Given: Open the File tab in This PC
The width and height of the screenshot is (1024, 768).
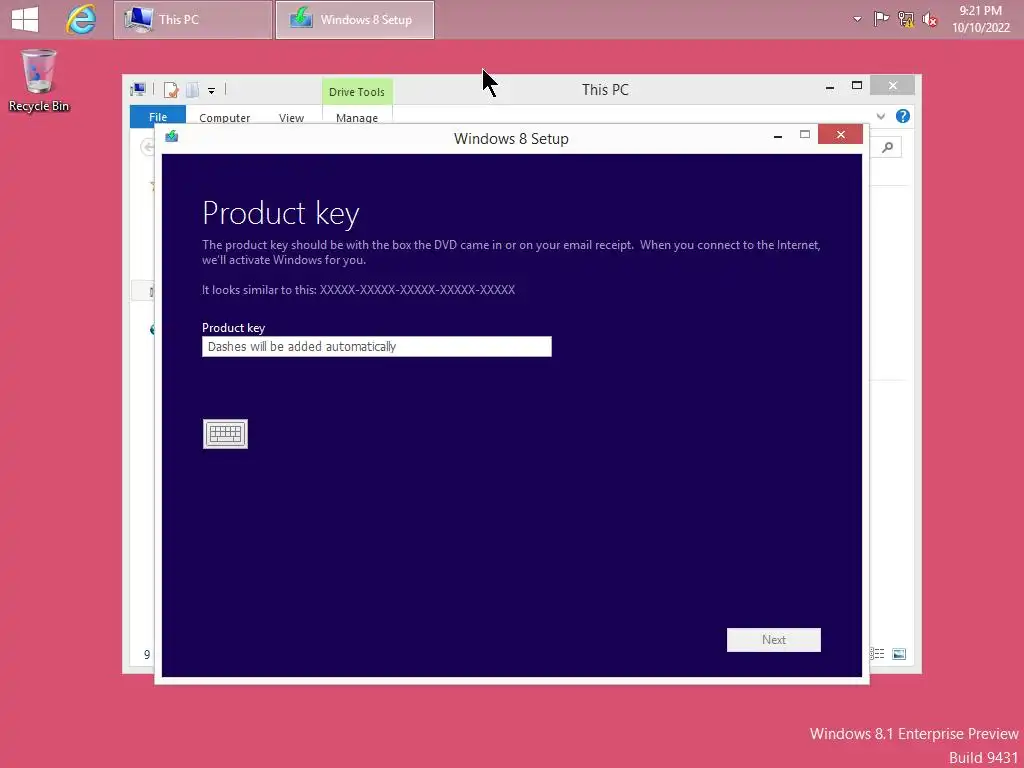Looking at the screenshot, I should point(158,116).
